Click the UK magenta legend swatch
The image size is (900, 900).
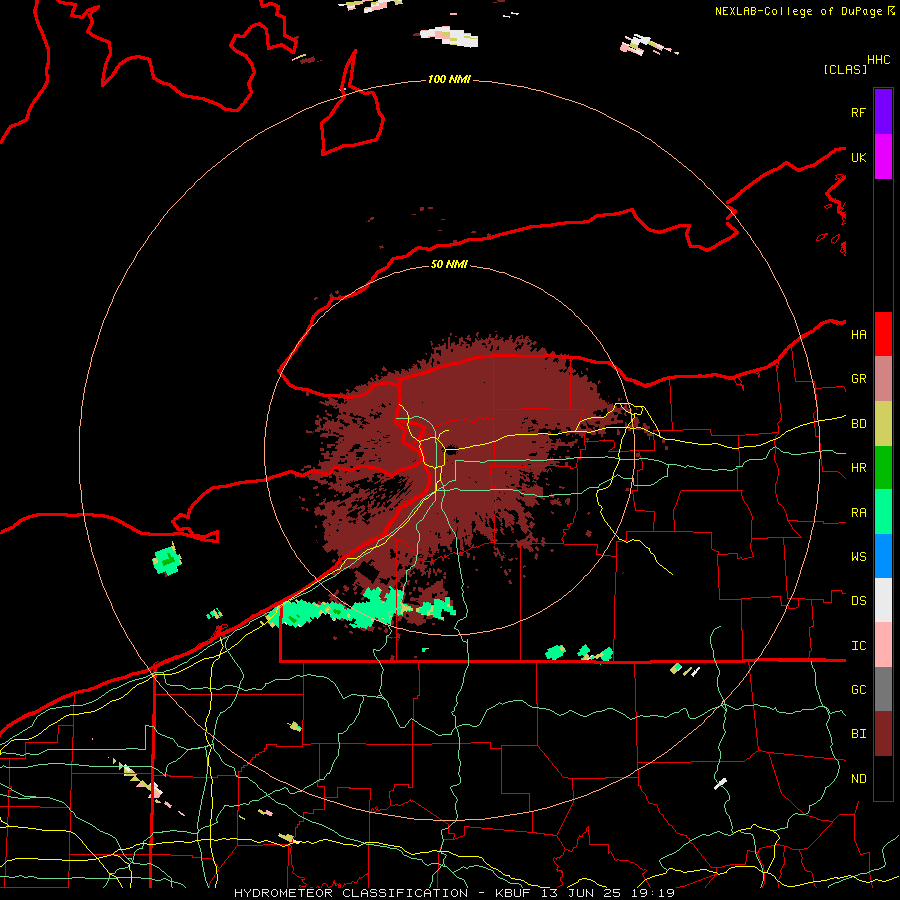883,157
